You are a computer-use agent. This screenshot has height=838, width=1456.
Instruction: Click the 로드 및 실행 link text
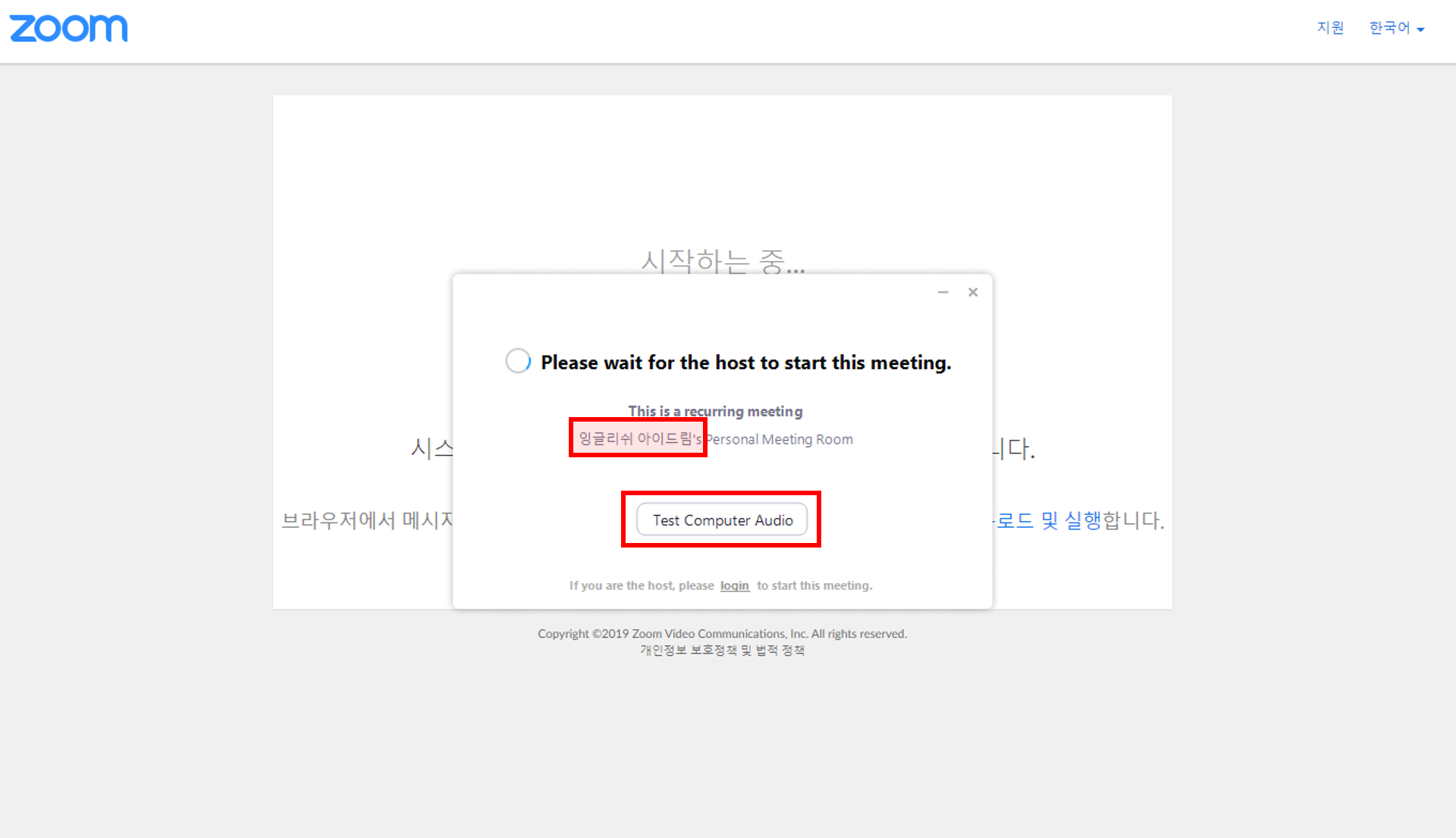point(1049,520)
